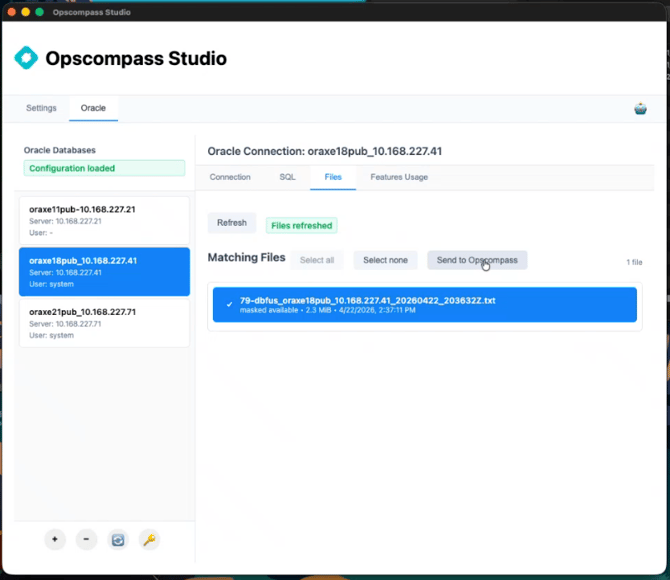This screenshot has width=670, height=580.
Task: Click the Select none button
Action: pyautogui.click(x=385, y=260)
